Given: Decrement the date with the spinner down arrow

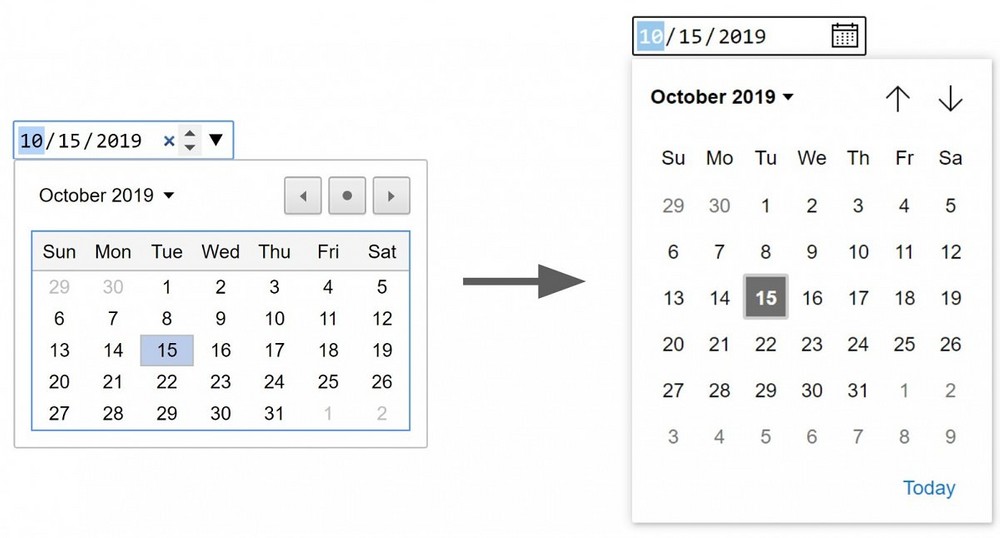Looking at the screenshot, I should point(190,148).
